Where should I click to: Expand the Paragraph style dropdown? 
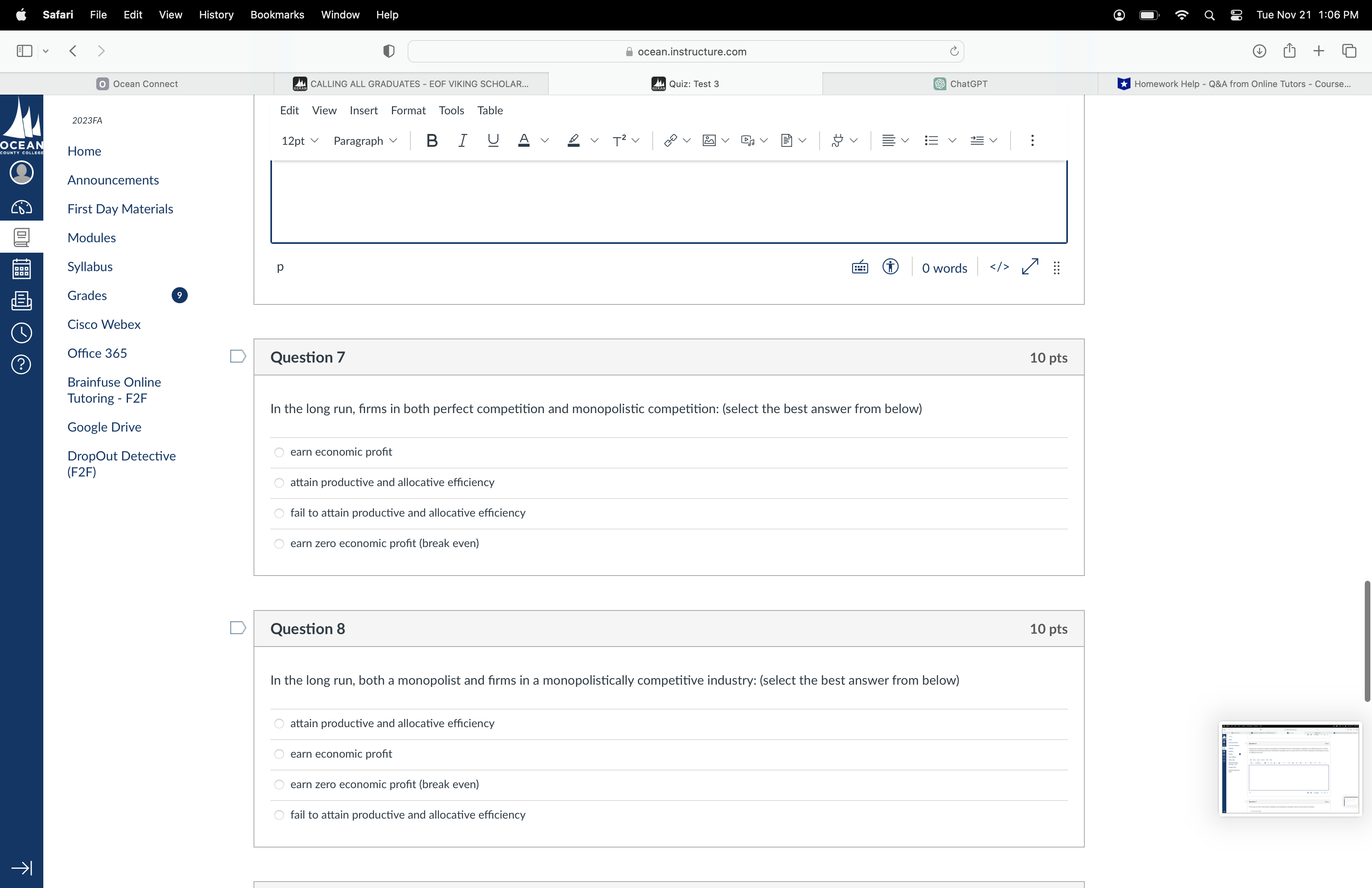(x=365, y=141)
